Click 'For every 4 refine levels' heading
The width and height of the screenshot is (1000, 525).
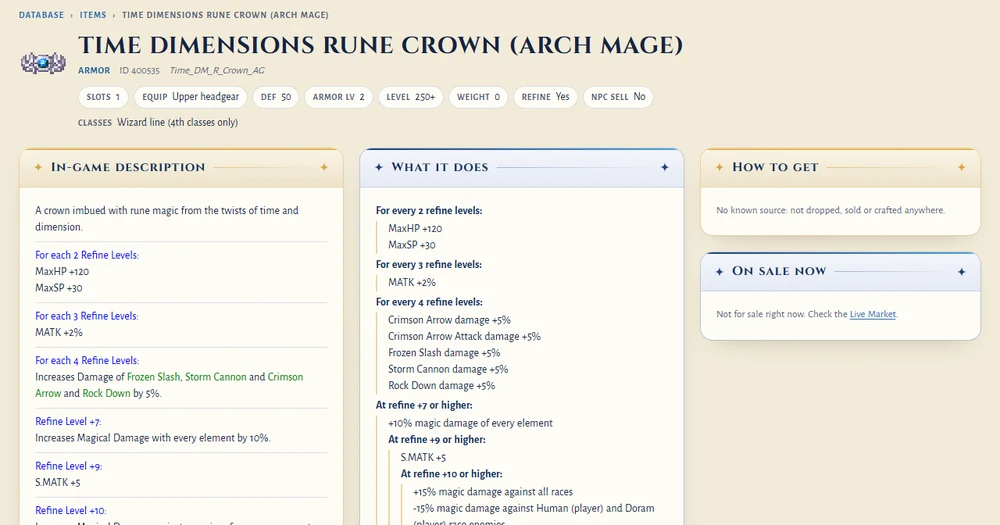point(429,302)
